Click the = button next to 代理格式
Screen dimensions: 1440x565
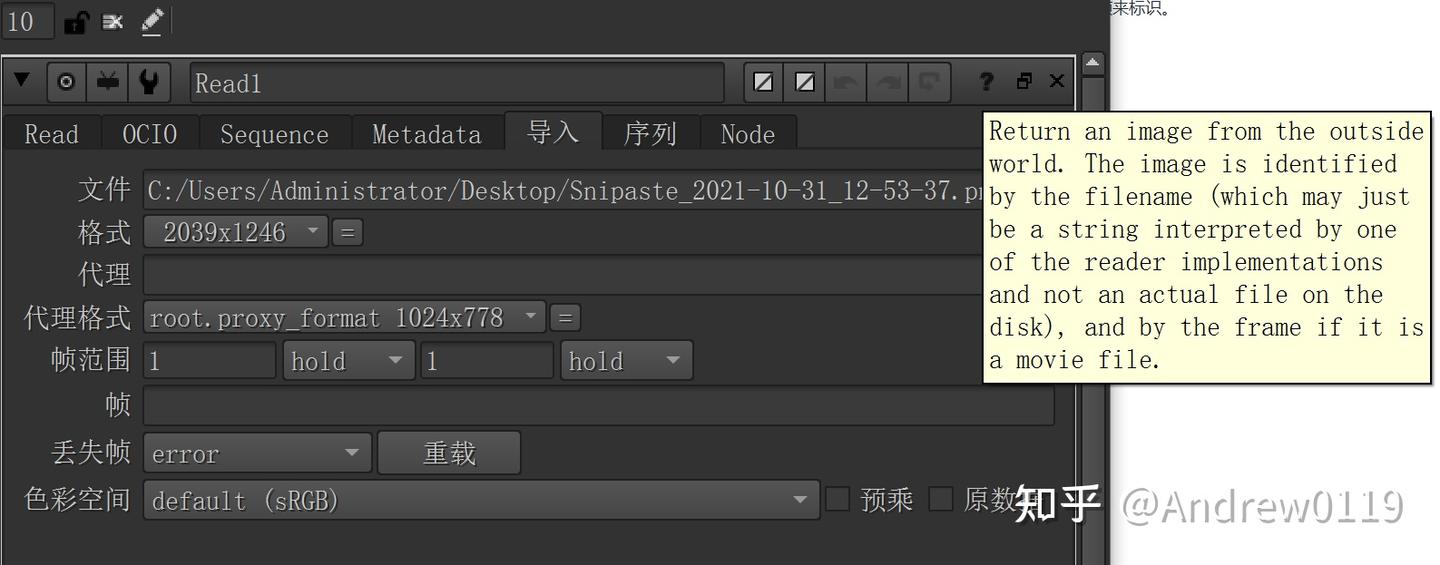[x=565, y=318]
